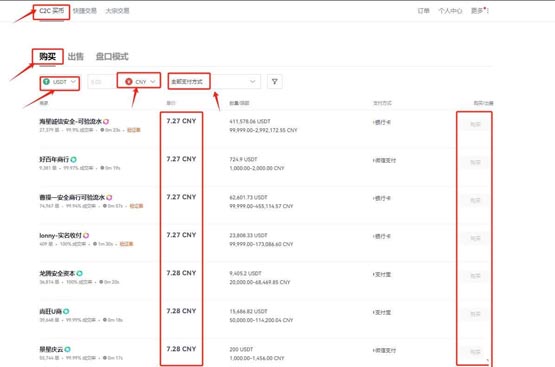Click the funnel filter icon

tap(274, 81)
